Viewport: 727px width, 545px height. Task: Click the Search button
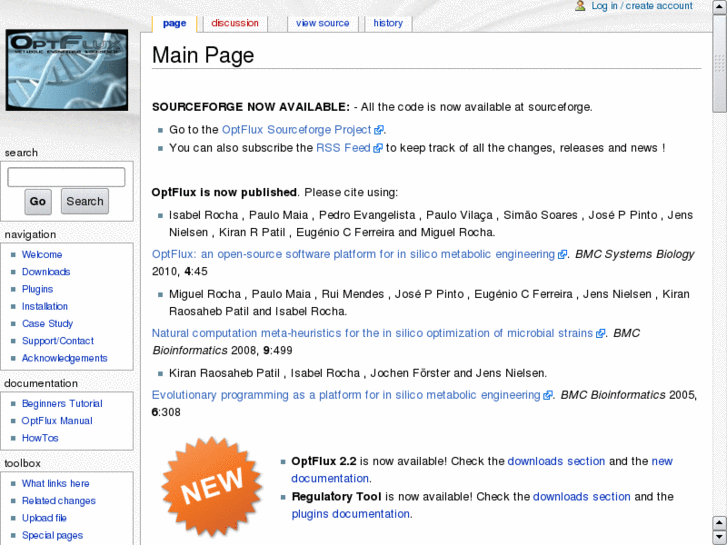click(85, 201)
